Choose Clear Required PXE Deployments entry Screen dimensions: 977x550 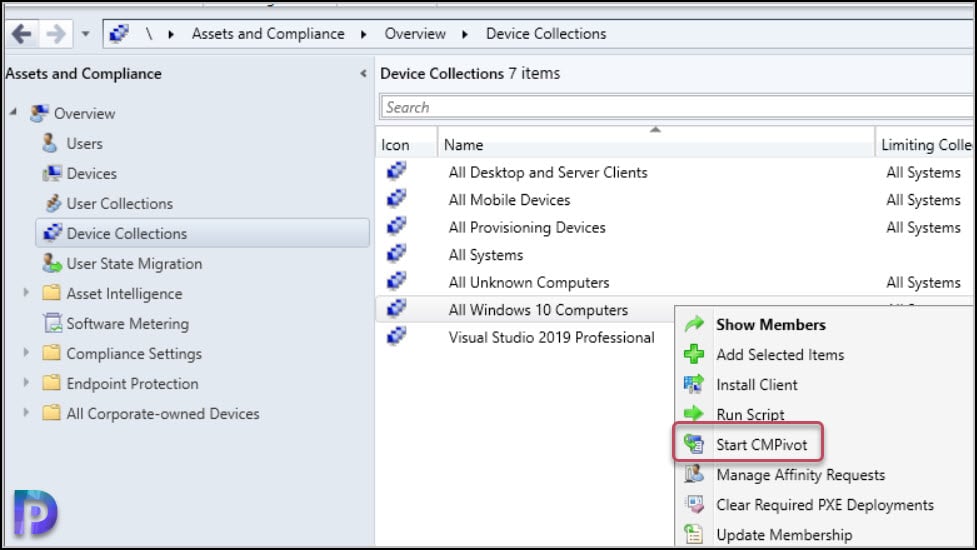pyautogui.click(x=826, y=505)
